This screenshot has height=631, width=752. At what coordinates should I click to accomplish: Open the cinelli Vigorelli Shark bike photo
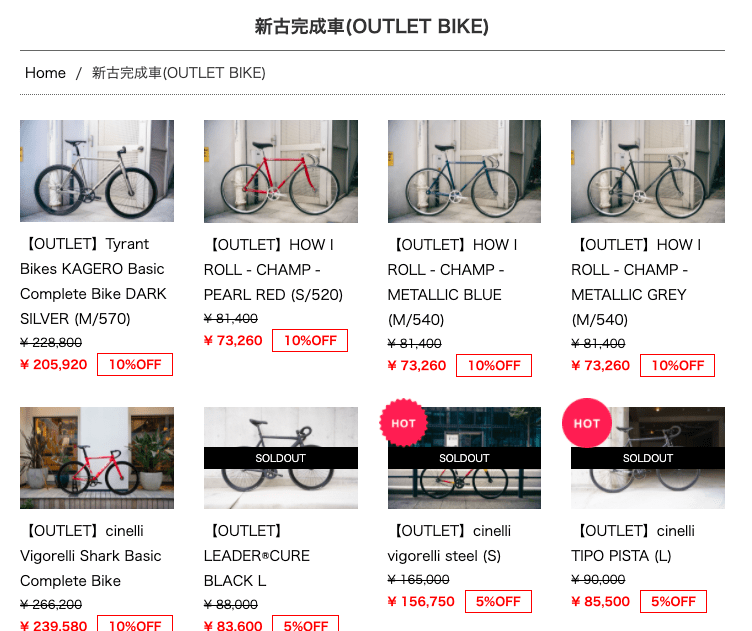(97, 458)
